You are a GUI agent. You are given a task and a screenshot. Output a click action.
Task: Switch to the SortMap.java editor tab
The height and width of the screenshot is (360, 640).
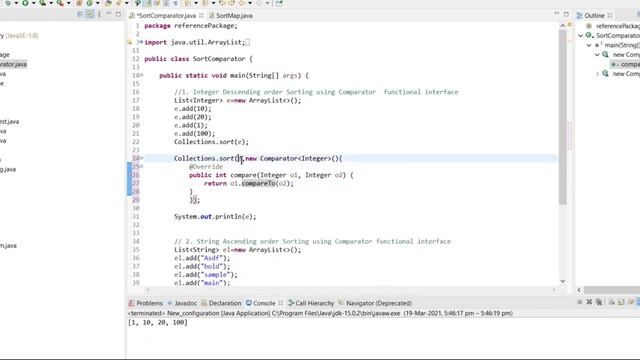(231, 16)
